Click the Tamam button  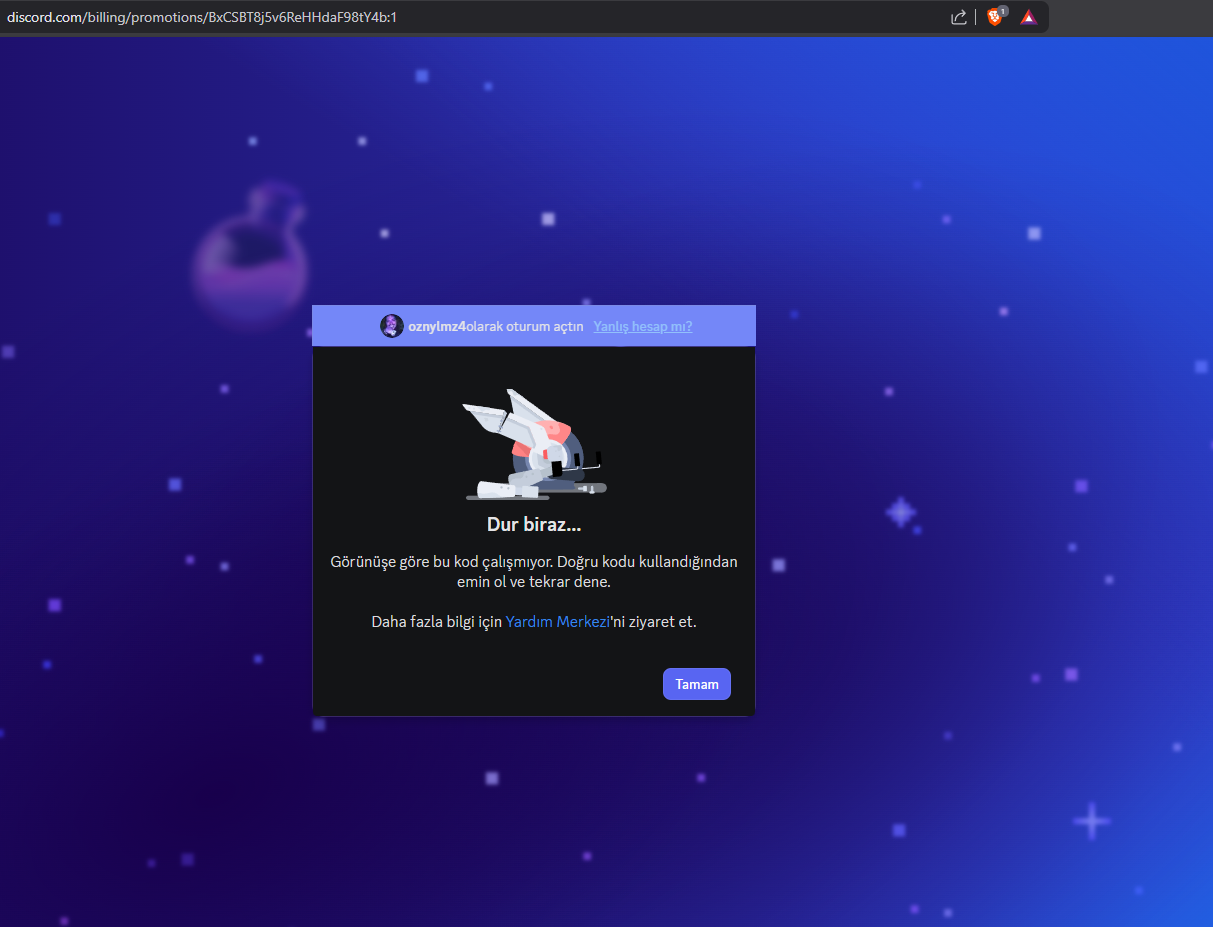(x=697, y=684)
